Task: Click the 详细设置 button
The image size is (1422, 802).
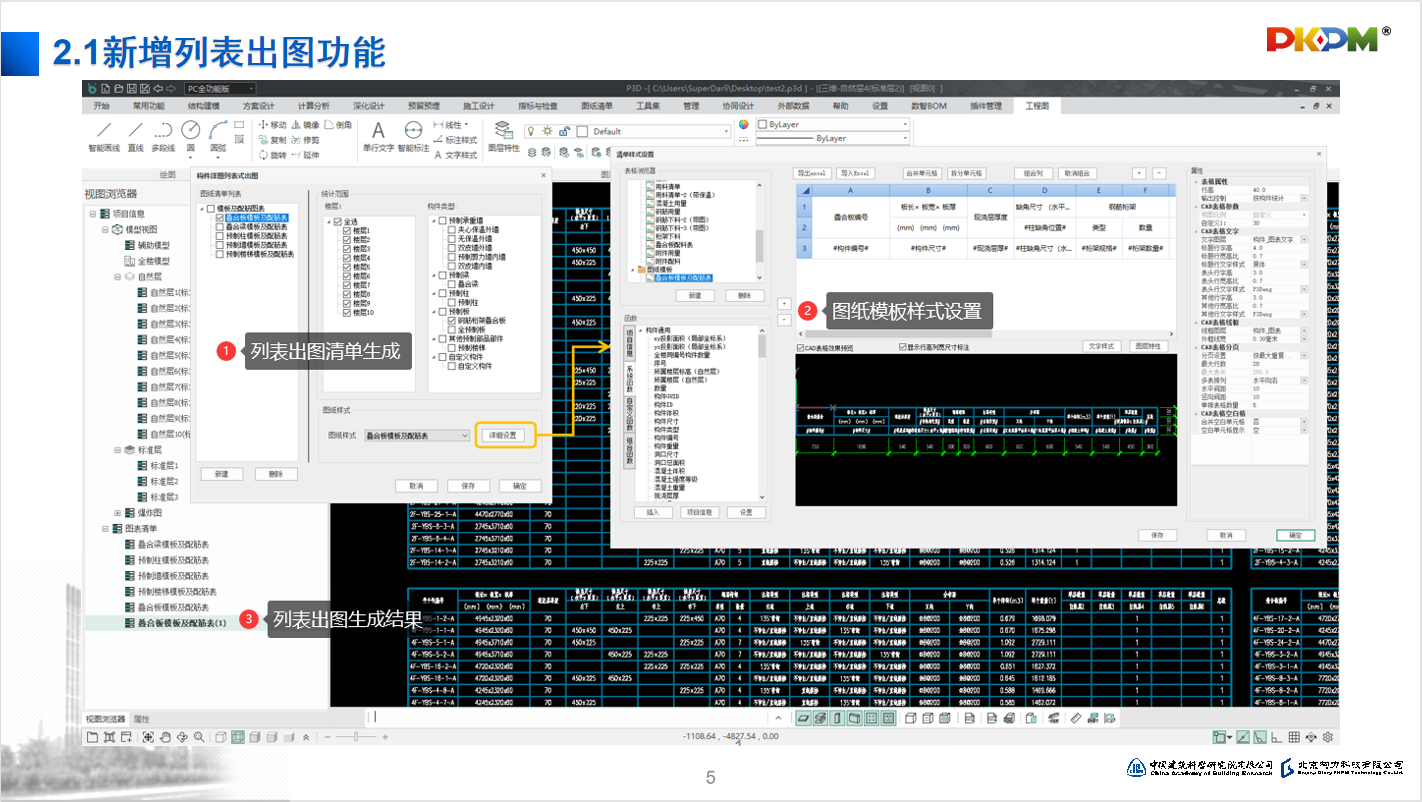Action: point(503,435)
